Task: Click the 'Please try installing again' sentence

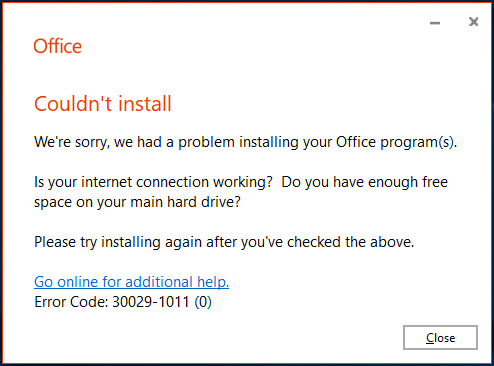Action: [224, 242]
